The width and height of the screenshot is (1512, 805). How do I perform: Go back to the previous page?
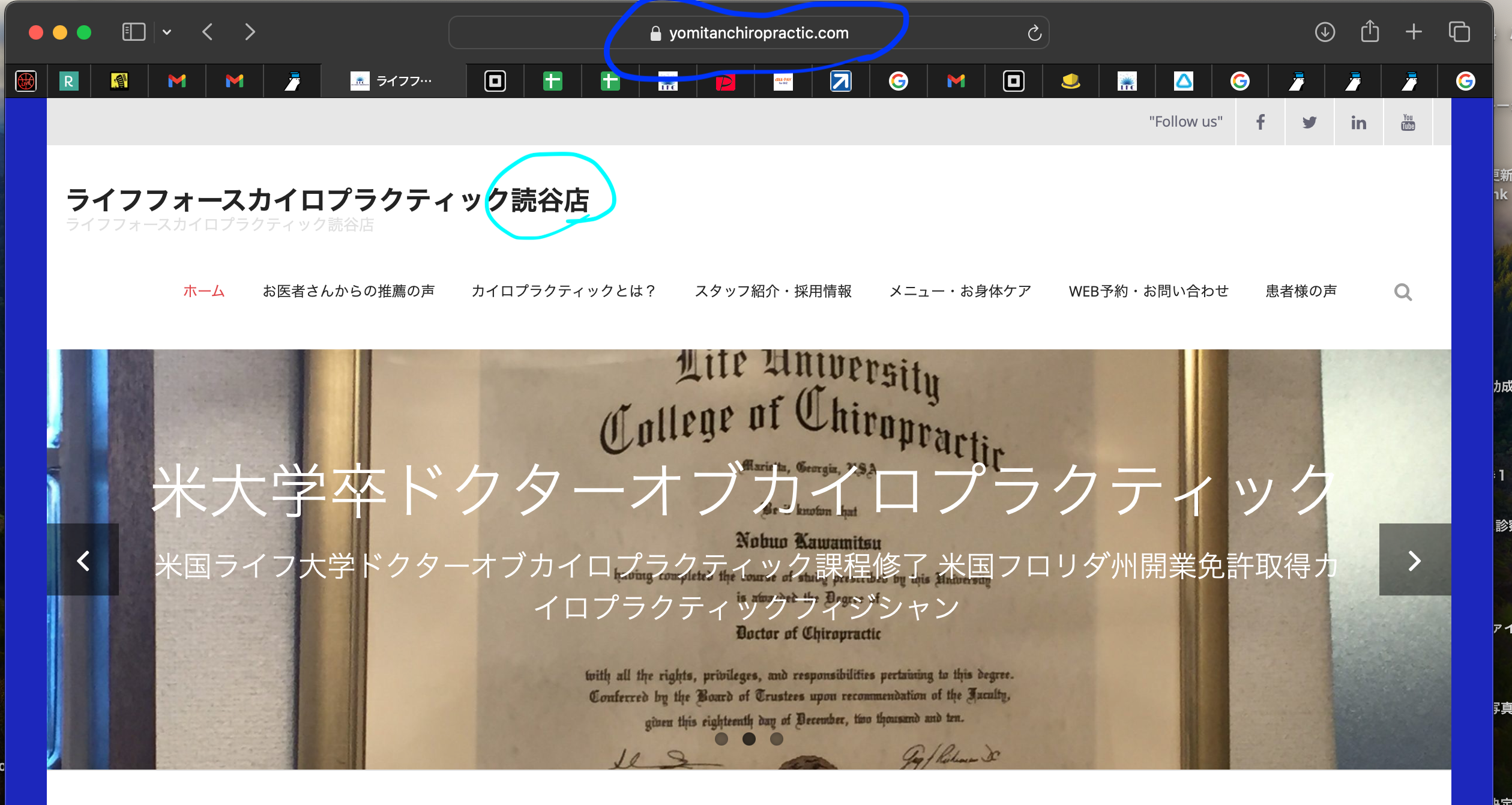[x=208, y=32]
